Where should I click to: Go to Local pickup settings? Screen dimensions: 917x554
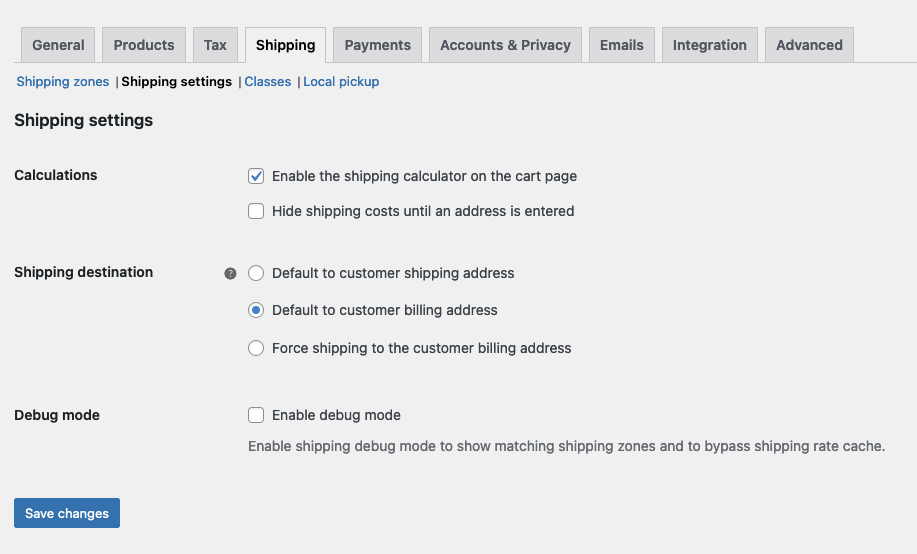(x=341, y=82)
